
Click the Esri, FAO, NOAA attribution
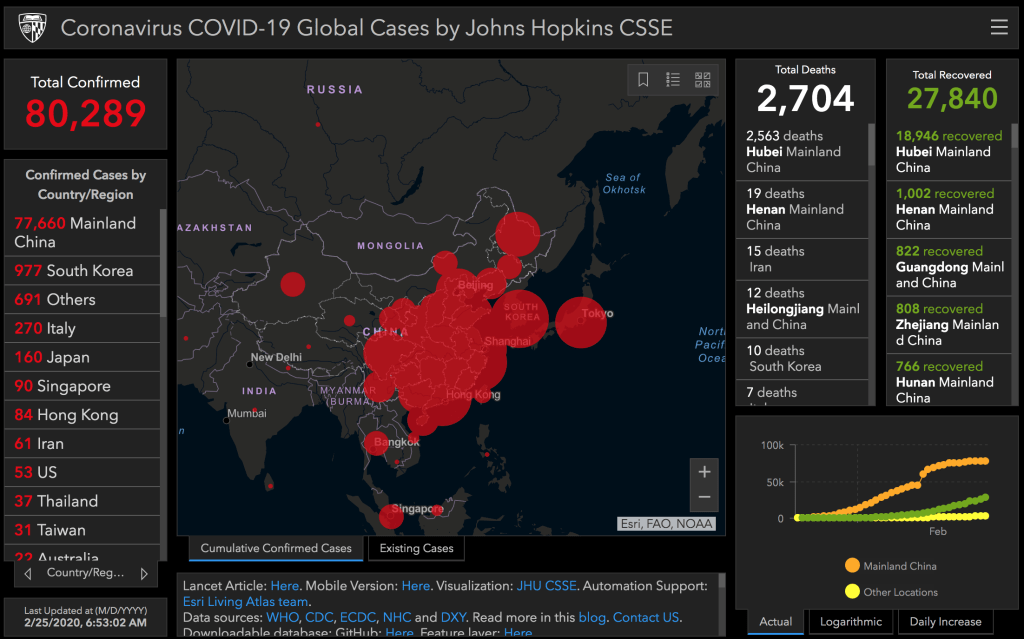click(x=666, y=524)
